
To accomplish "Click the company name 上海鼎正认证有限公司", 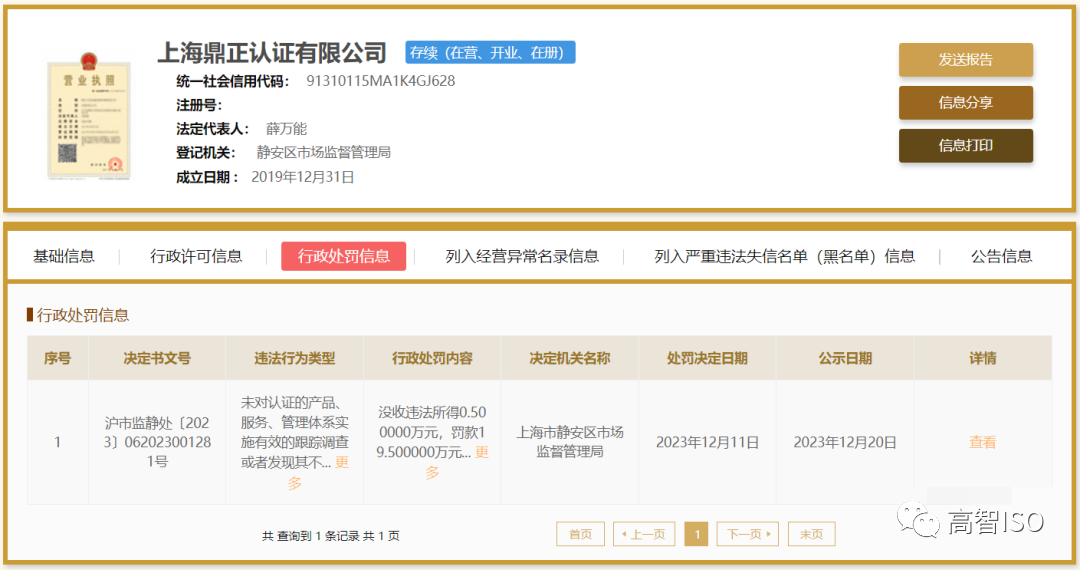I will pos(272,53).
